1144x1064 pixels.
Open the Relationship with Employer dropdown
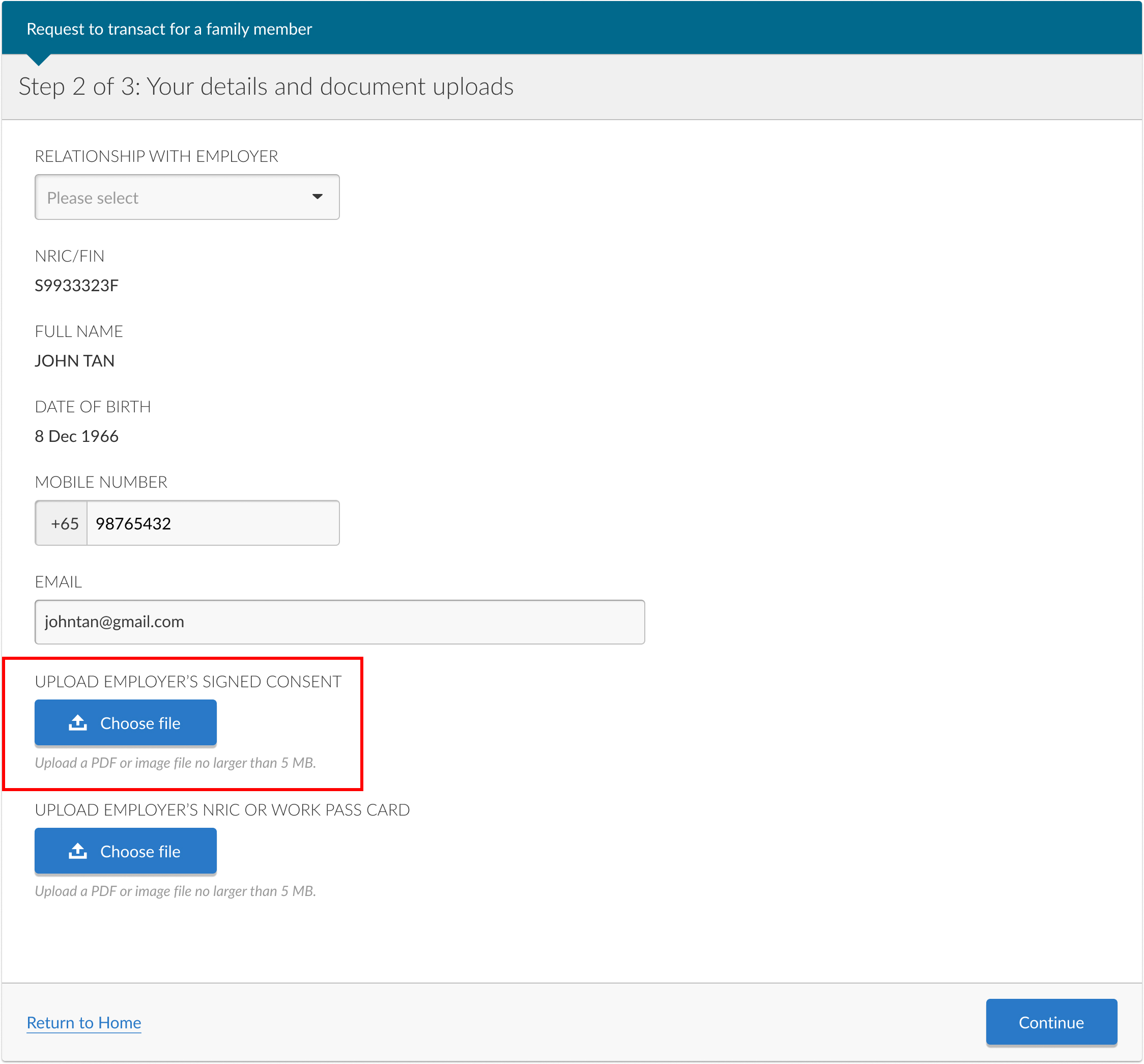(187, 197)
